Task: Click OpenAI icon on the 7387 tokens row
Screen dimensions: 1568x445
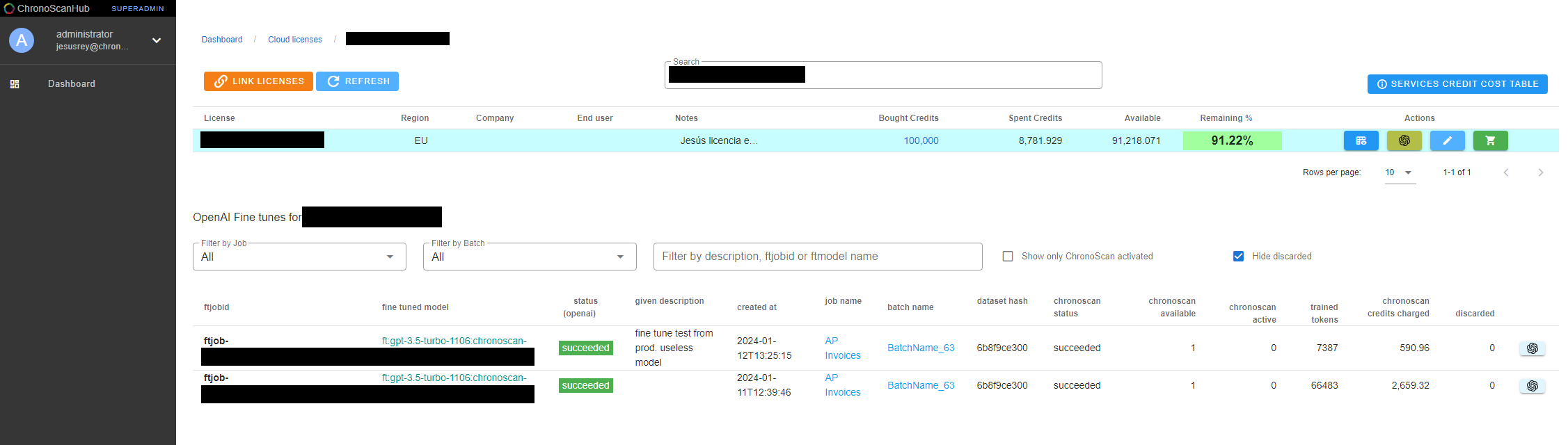Action: tap(1532, 348)
